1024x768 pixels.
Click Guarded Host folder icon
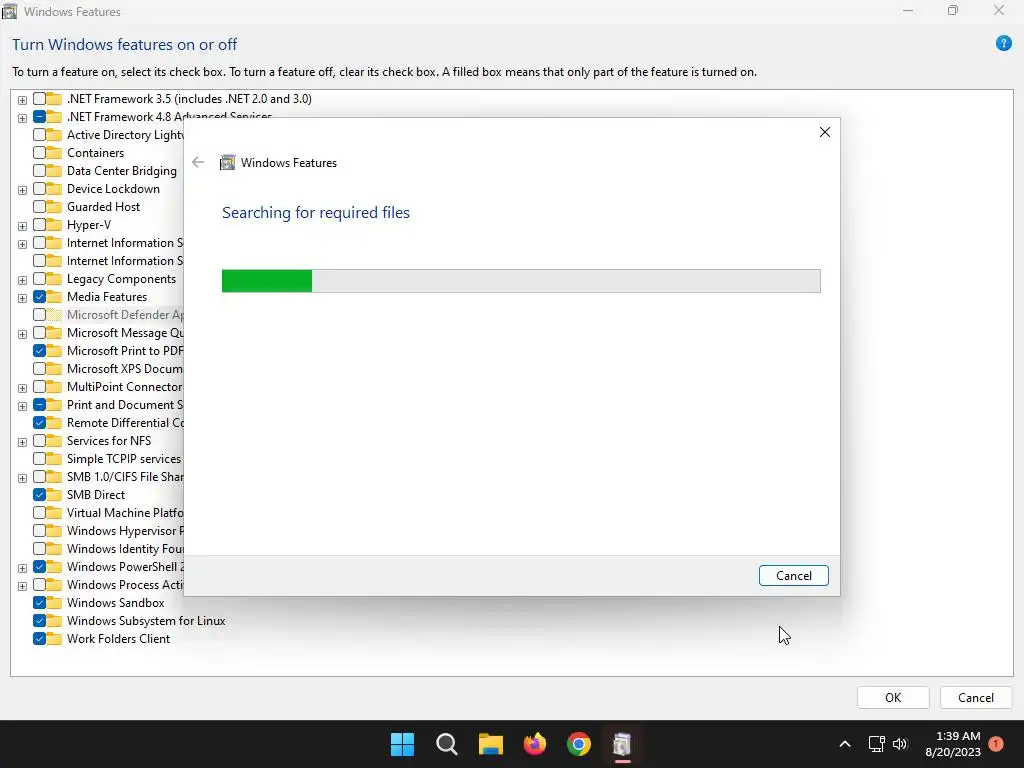coord(55,207)
